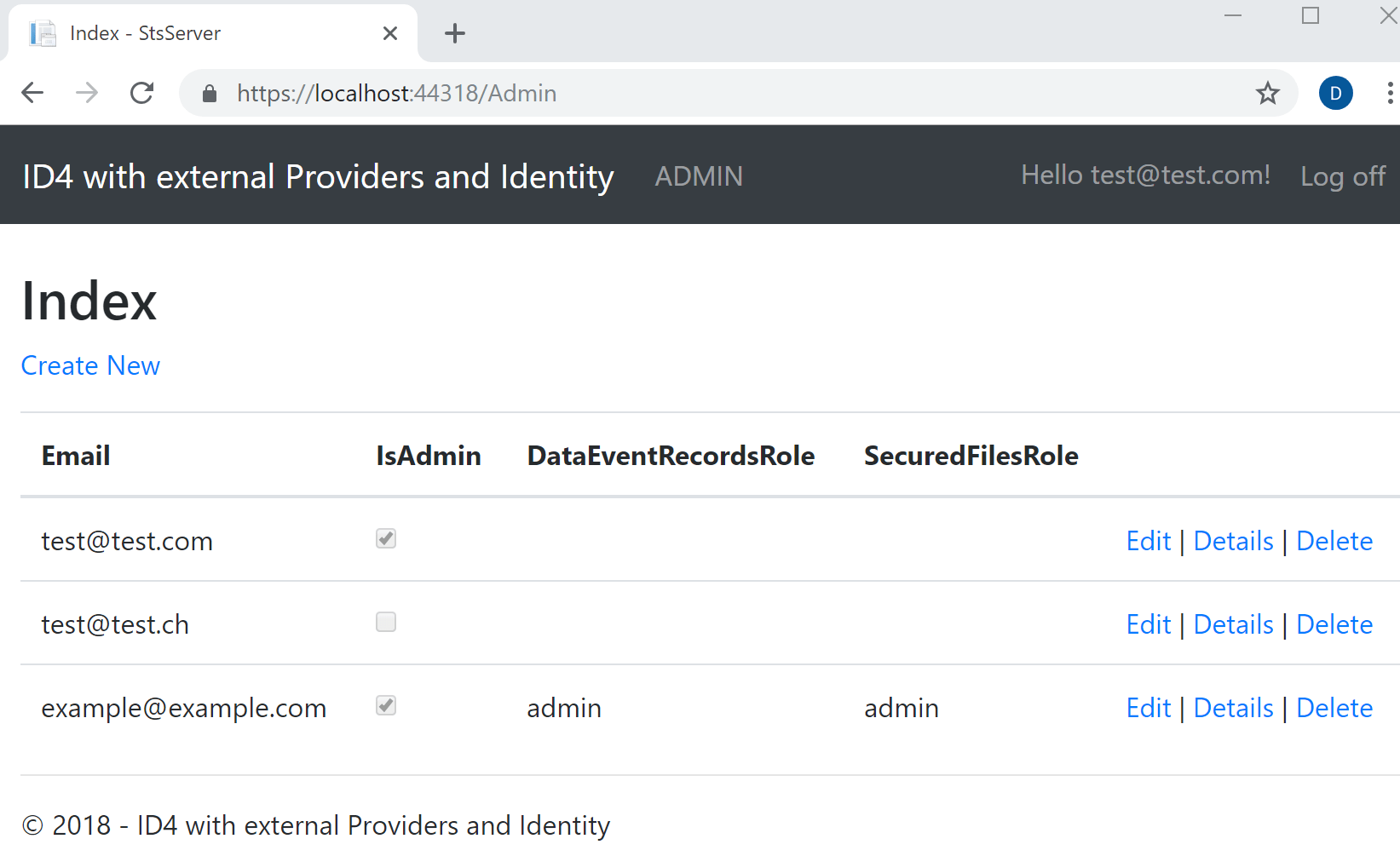This screenshot has height=856, width=1400.
Task: Bookmark this page with star icon
Action: pos(1267,93)
